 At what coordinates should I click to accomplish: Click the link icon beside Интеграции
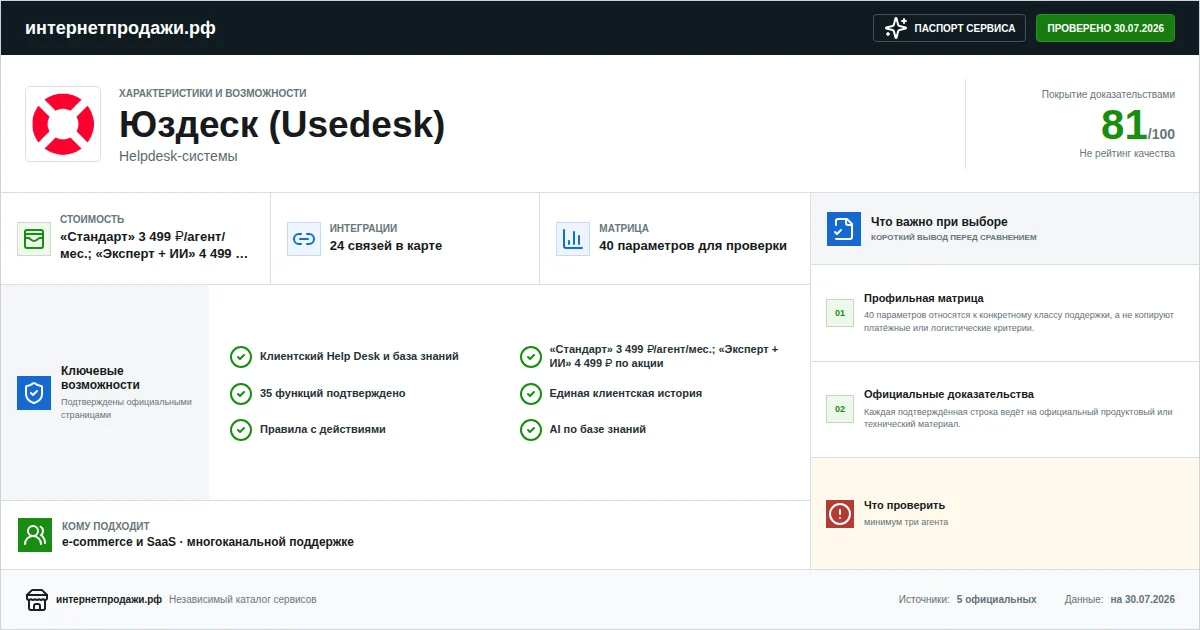304,239
